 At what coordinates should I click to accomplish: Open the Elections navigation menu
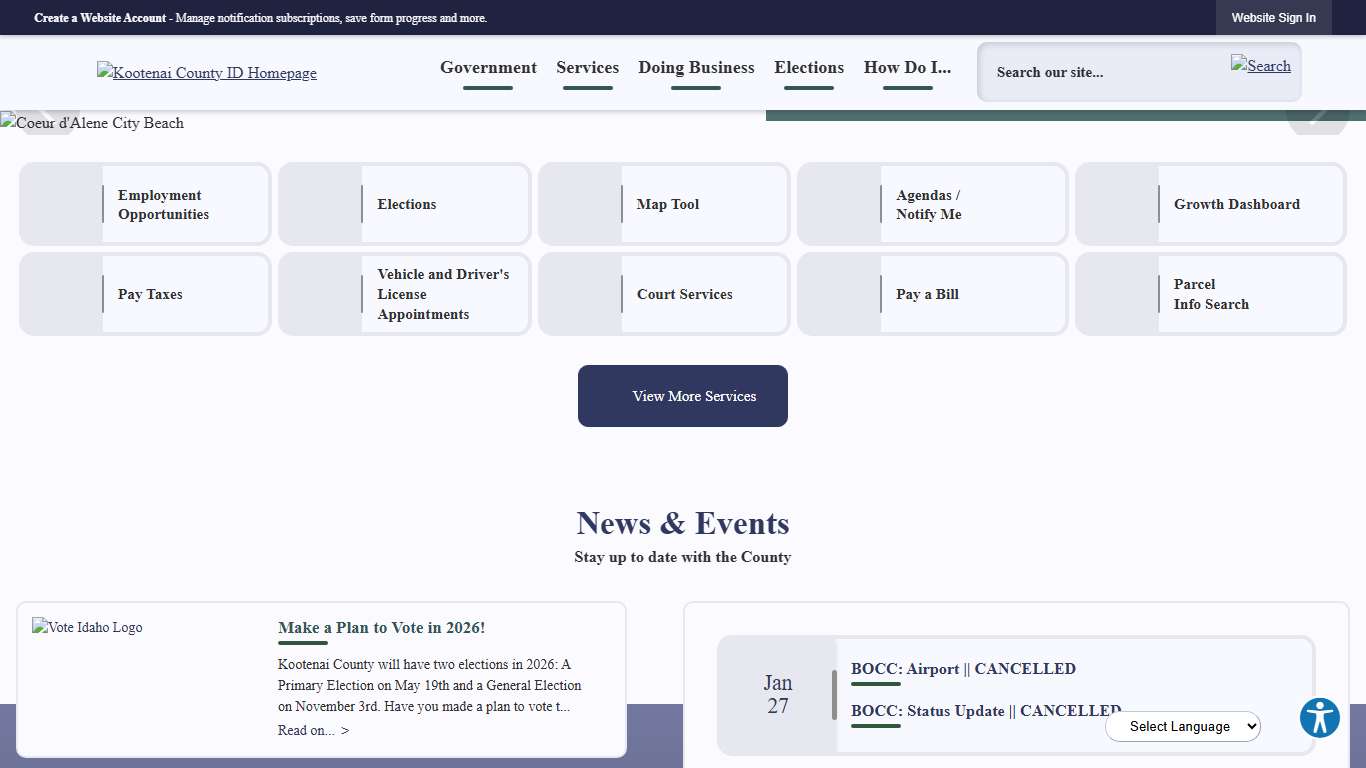click(809, 67)
